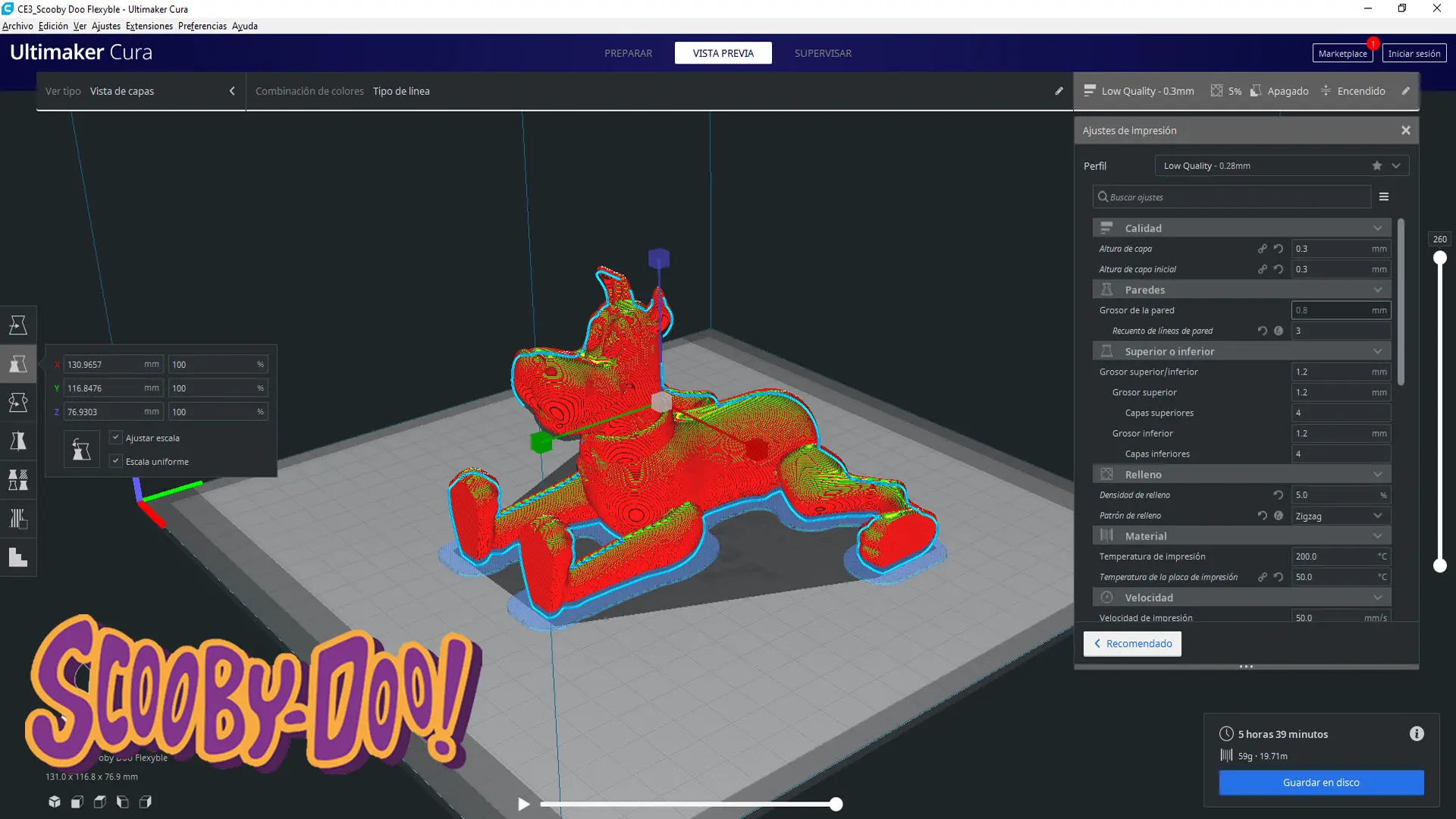Click Guardar en disco button
The width and height of the screenshot is (1456, 819).
[1321, 783]
